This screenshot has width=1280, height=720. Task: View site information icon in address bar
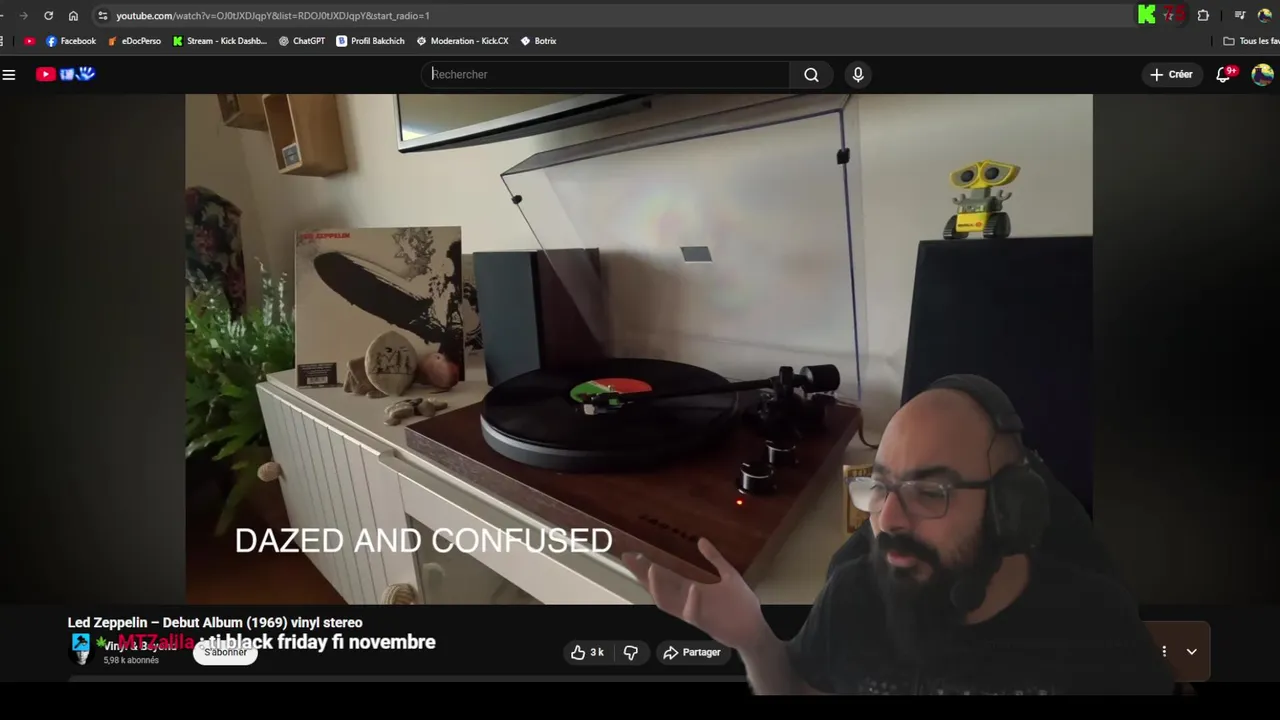tap(102, 15)
